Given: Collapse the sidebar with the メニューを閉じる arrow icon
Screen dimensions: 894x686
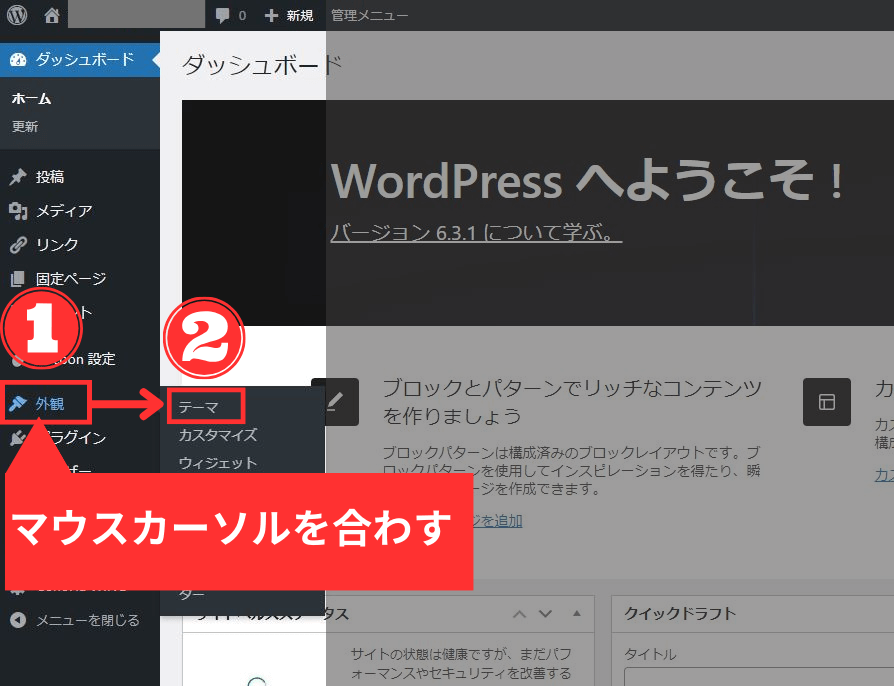Looking at the screenshot, I should [x=18, y=620].
